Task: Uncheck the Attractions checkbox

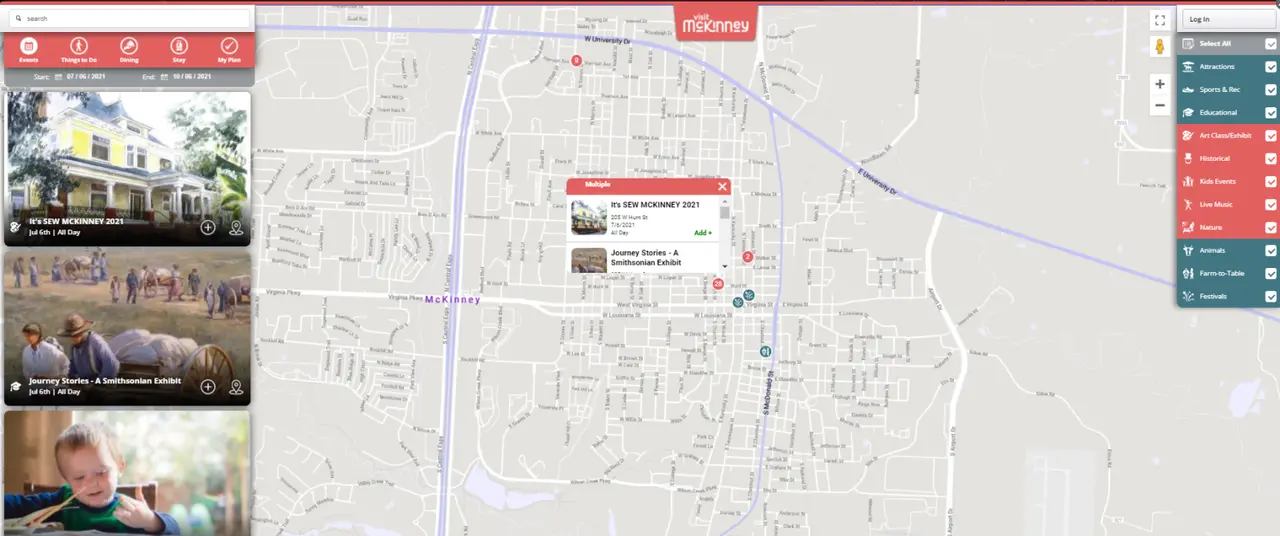Action: click(x=1271, y=66)
